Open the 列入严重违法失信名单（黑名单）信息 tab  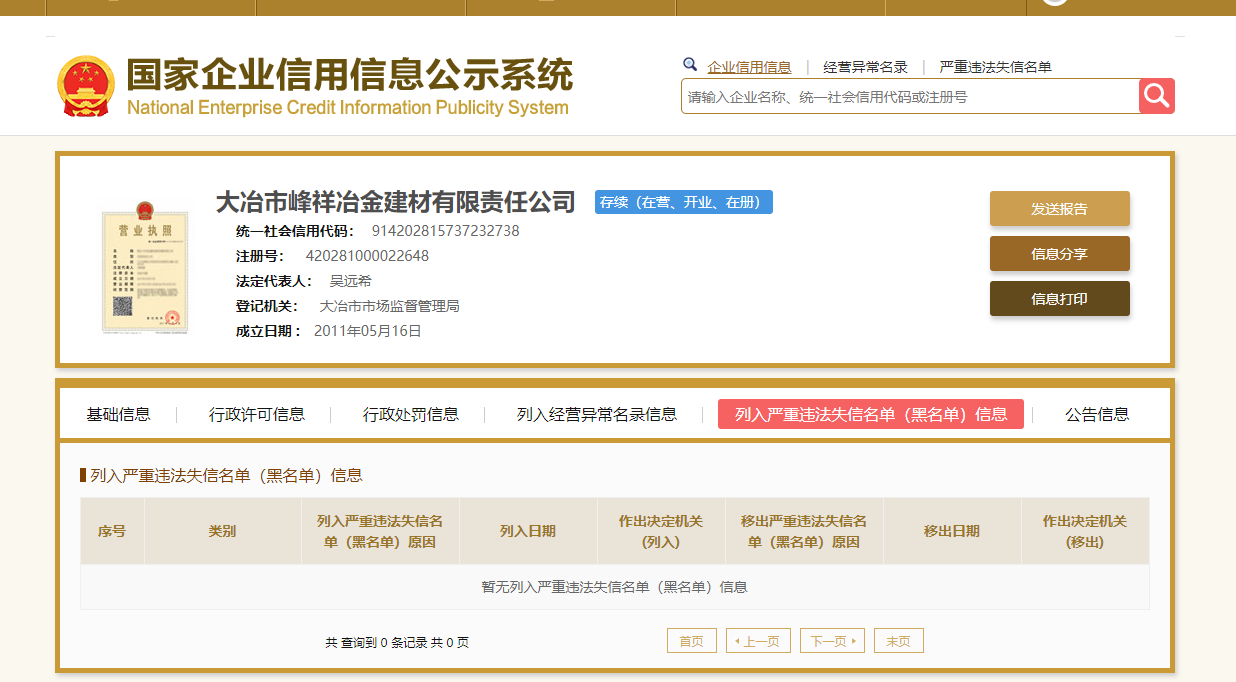871,414
